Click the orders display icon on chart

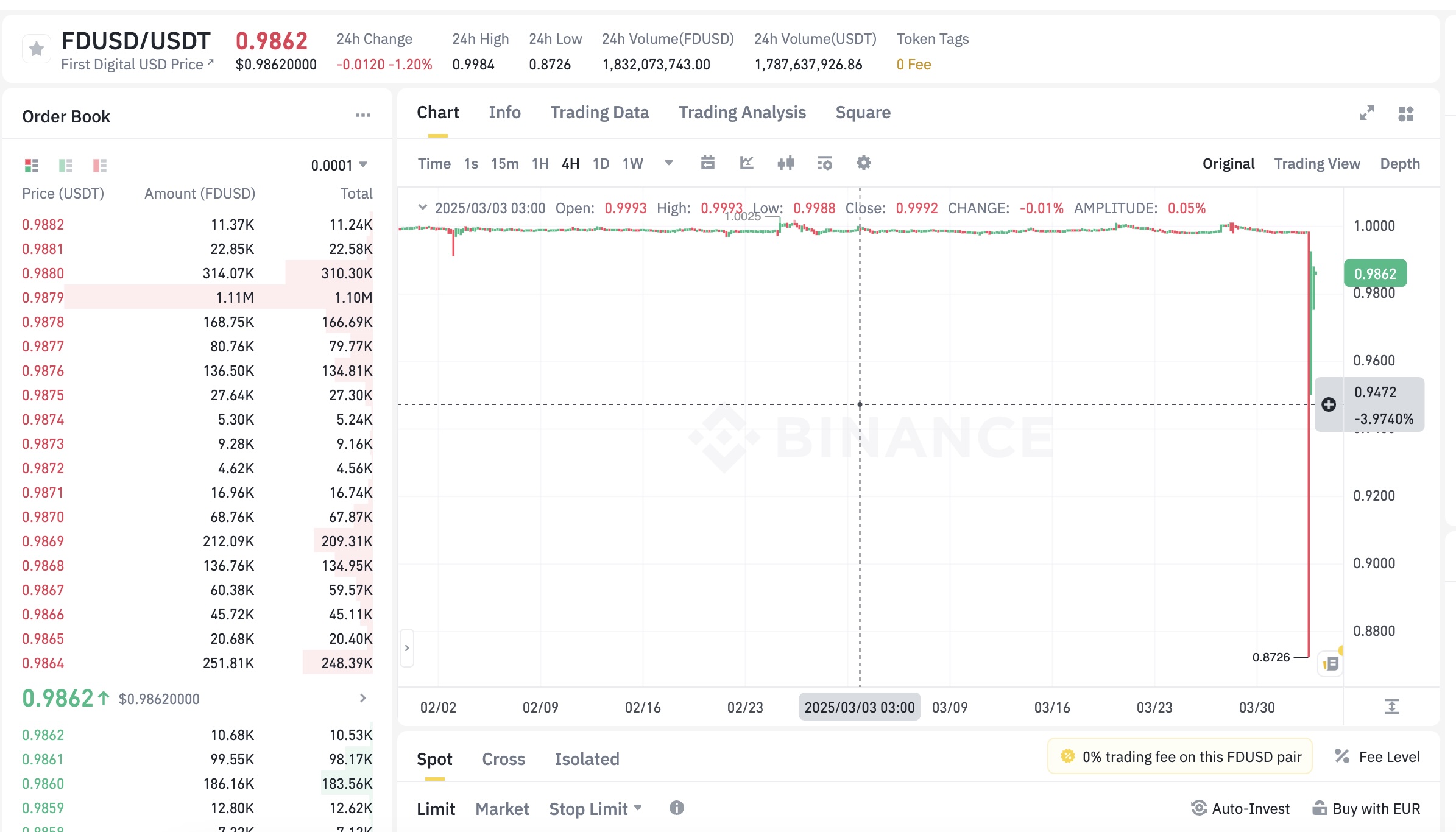coord(1331,663)
